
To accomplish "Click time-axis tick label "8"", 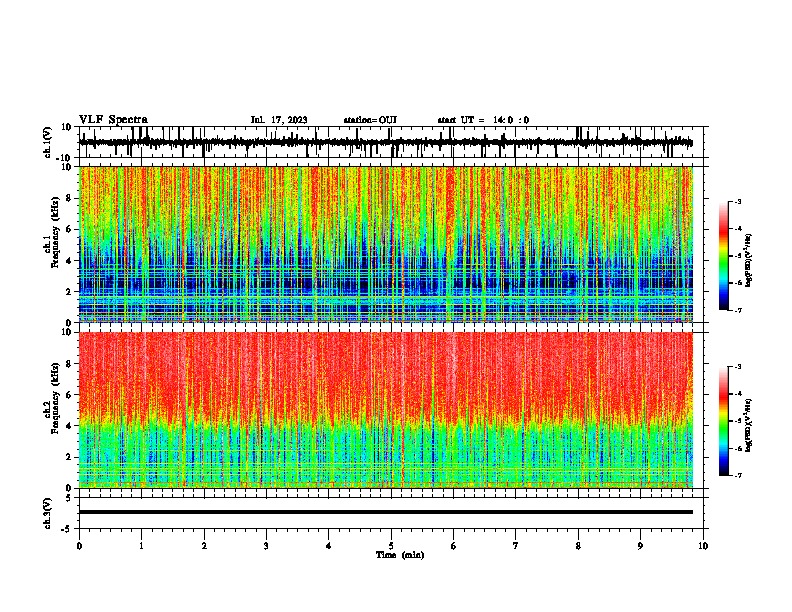I will [578, 546].
